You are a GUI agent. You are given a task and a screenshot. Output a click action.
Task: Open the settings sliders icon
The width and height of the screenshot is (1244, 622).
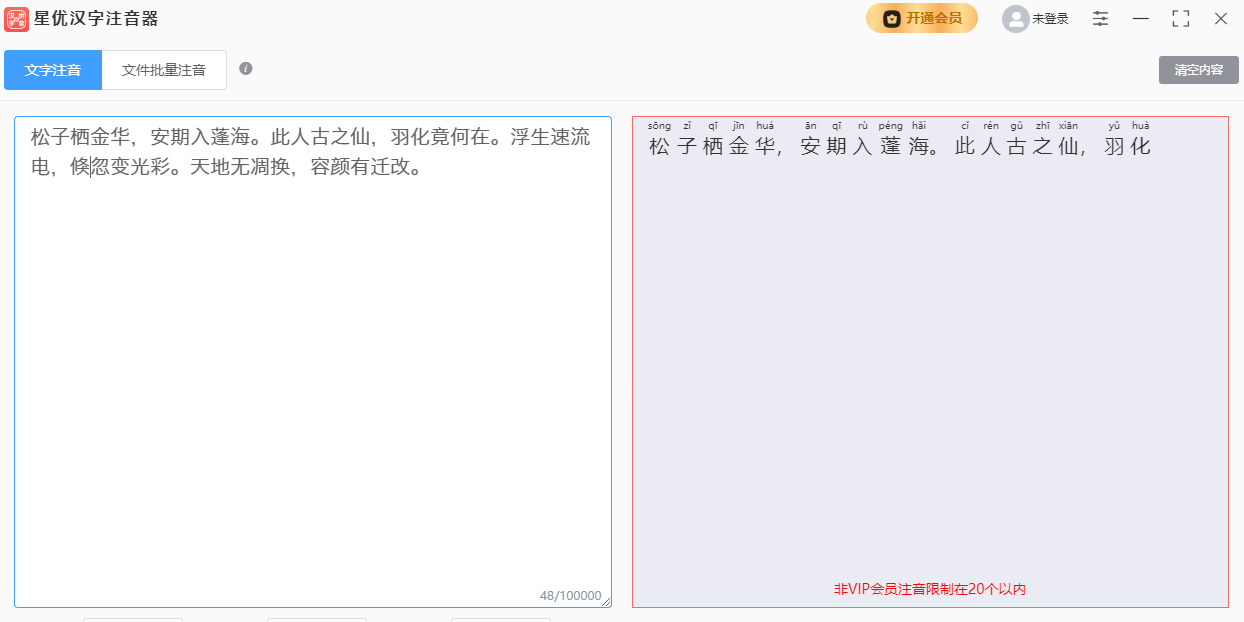pos(1100,18)
